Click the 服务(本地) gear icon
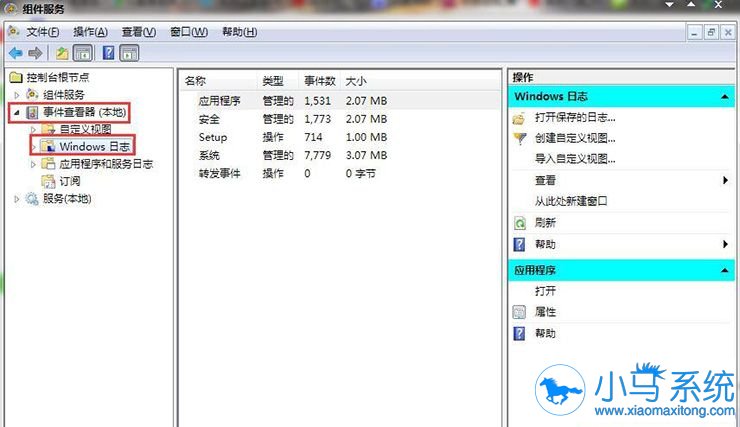The height and width of the screenshot is (427, 740). coord(32,199)
